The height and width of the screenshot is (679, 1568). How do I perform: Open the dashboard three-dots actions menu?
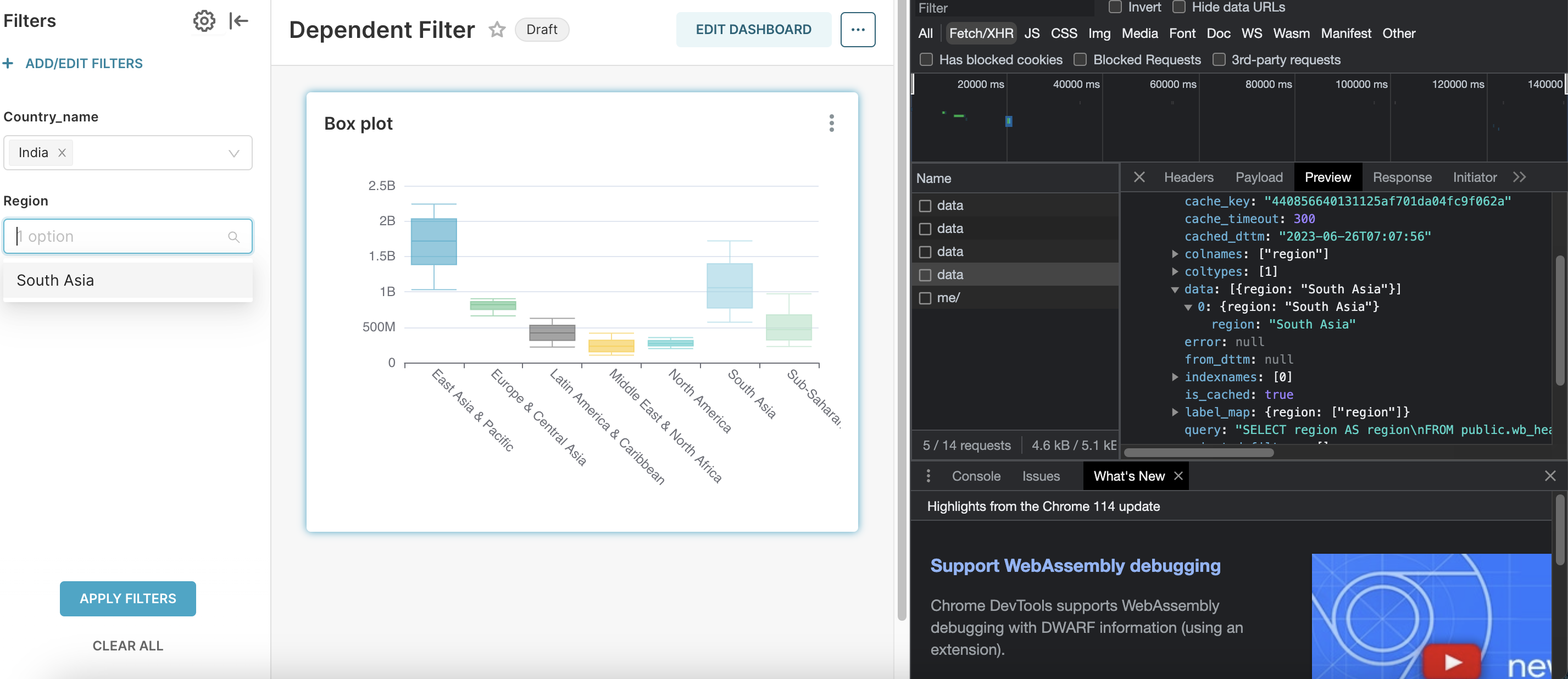857,29
